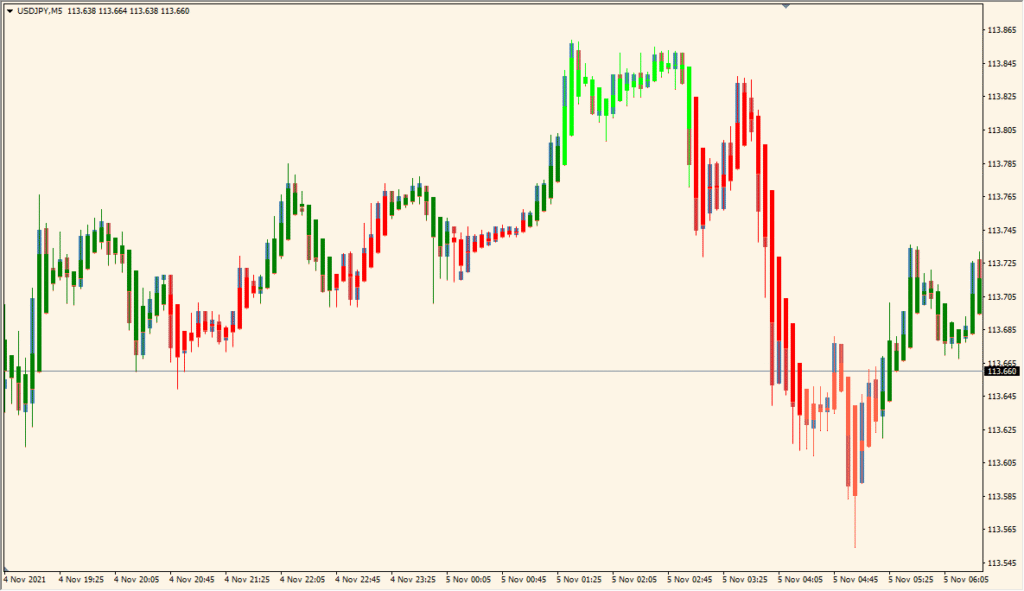
Task: Click the 113.585 price scale label
Action: pyautogui.click(x=1002, y=496)
